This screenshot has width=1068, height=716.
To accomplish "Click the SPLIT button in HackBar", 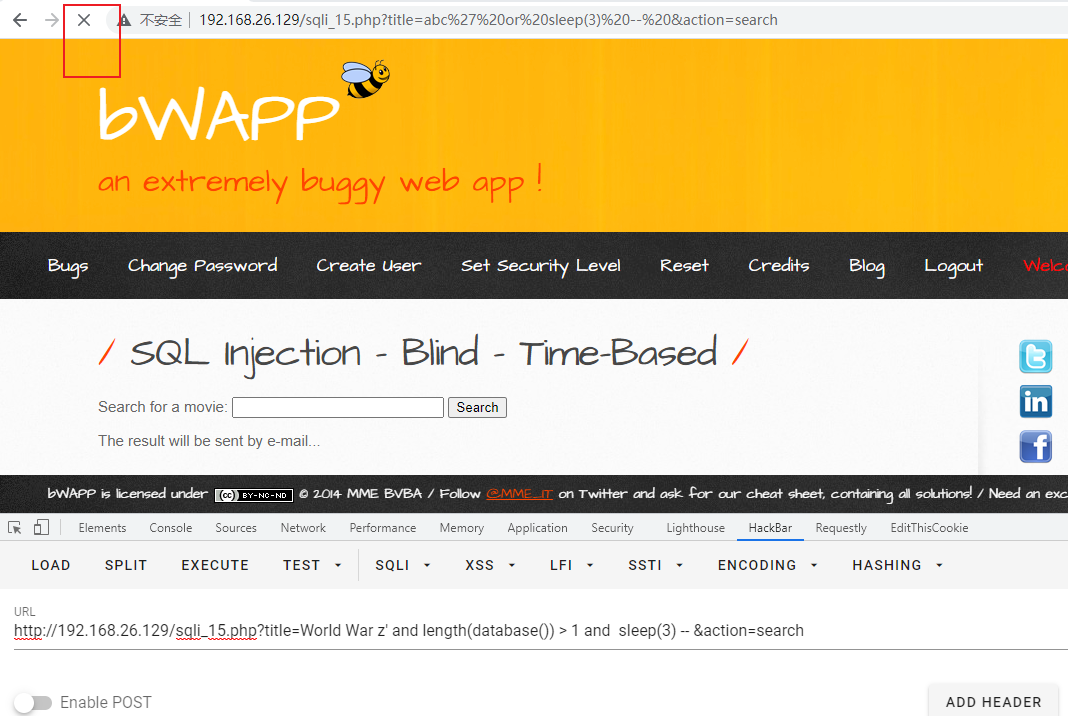I will (125, 565).
